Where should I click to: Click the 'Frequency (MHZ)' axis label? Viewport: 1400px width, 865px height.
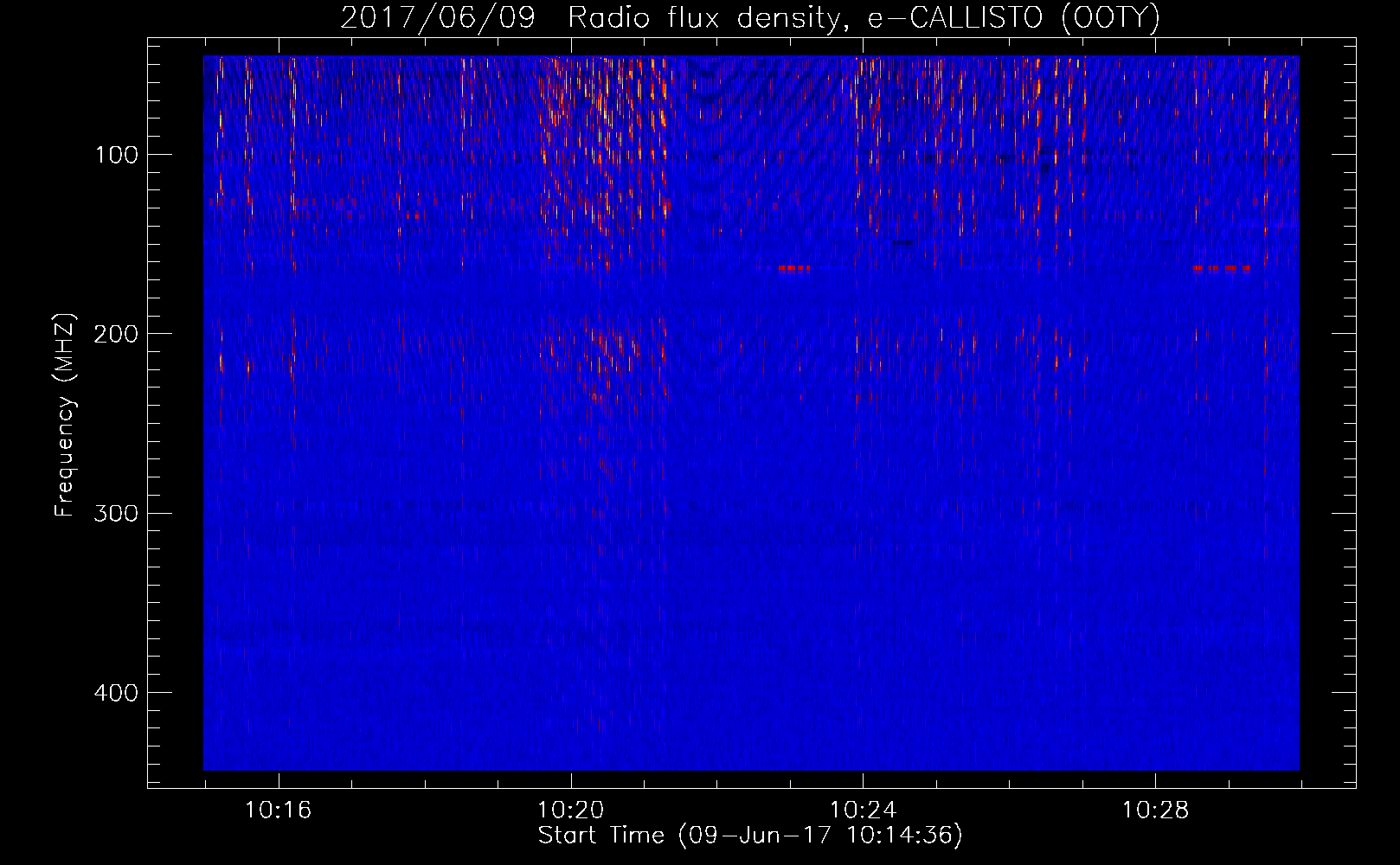point(65,415)
